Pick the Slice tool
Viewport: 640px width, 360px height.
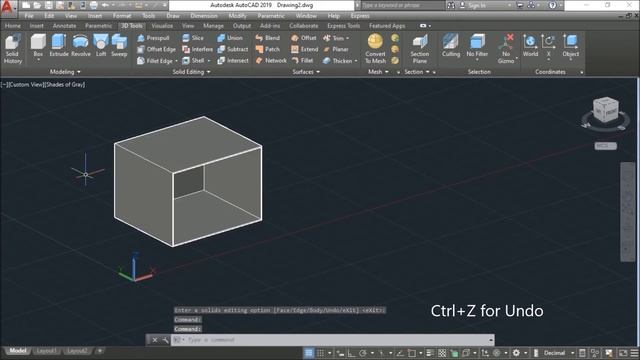193,38
